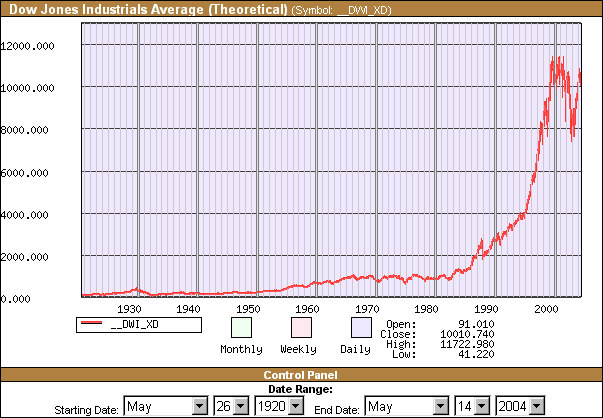Click the 1990 x-axis label

pyautogui.click(x=486, y=309)
